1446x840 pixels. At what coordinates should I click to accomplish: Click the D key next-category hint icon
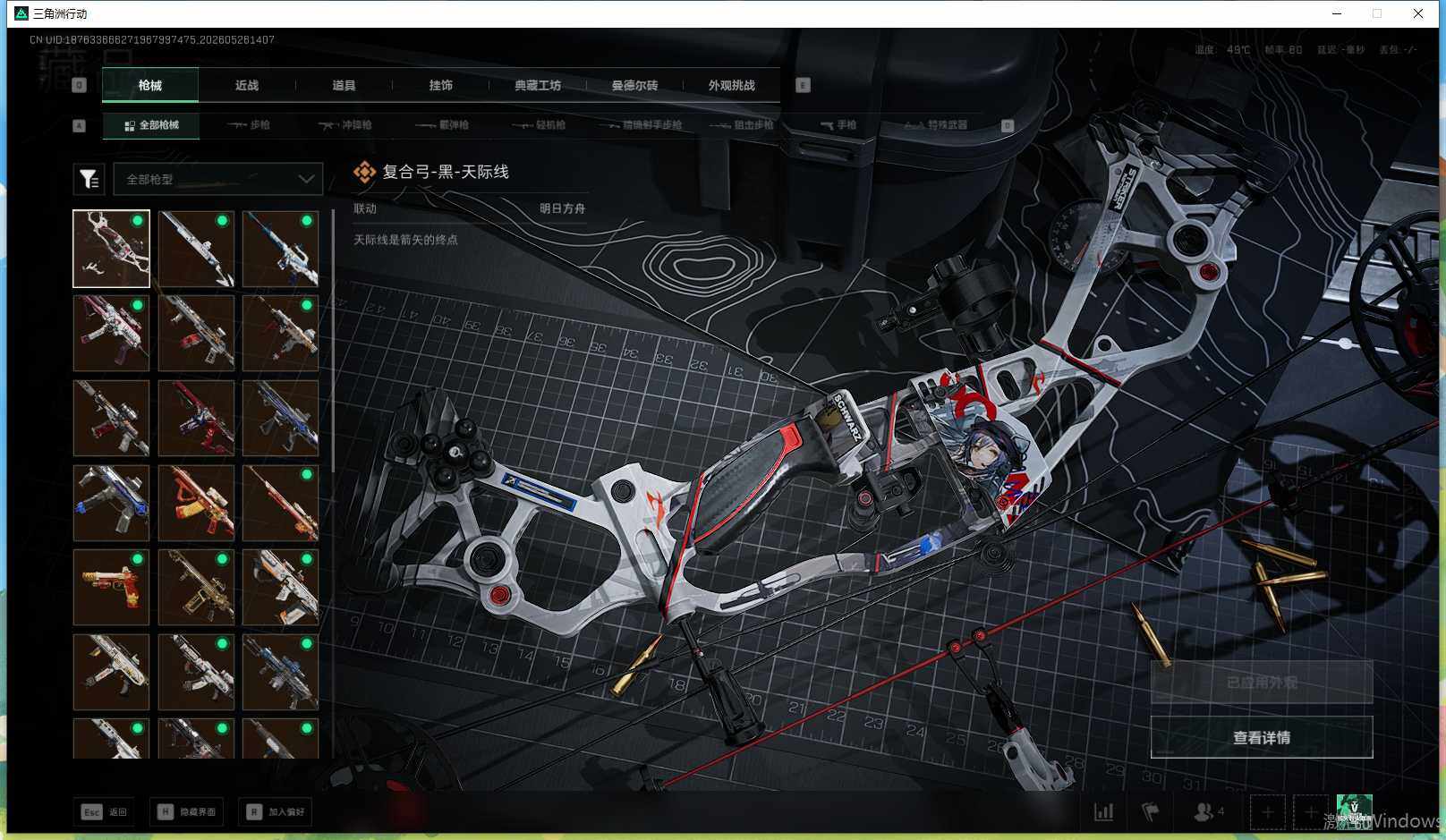point(1007,125)
